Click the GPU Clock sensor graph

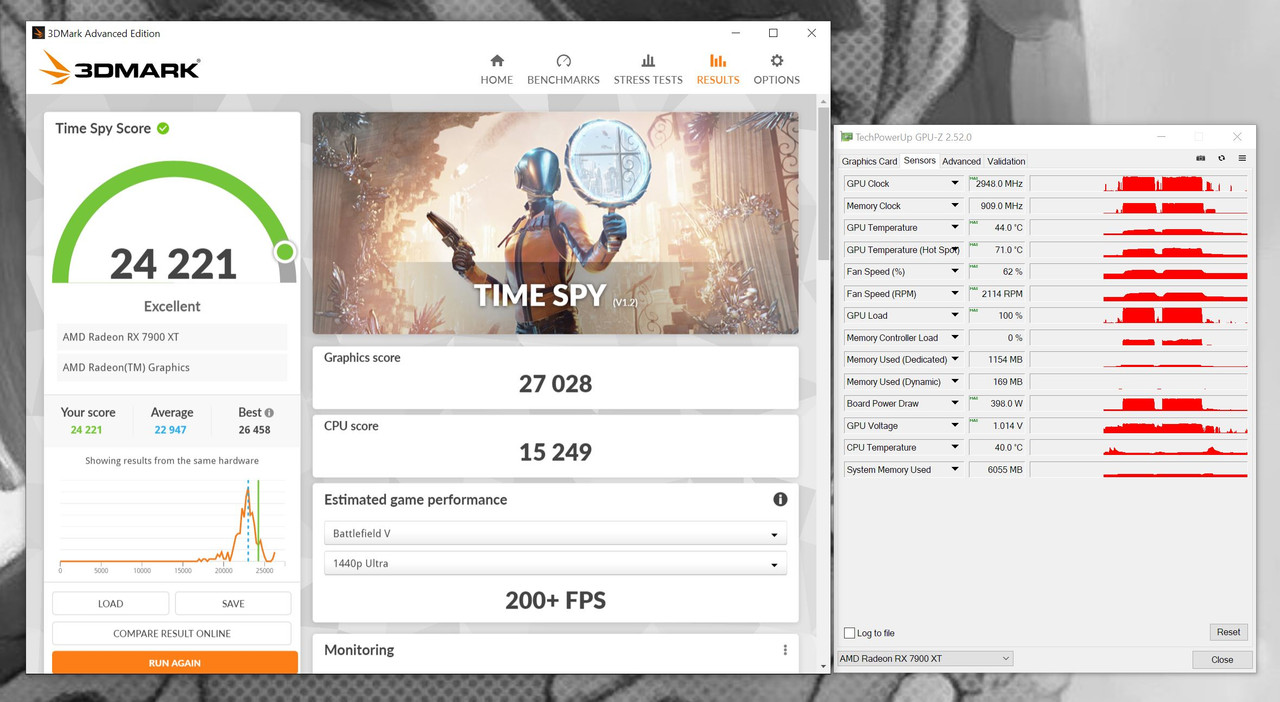click(x=1139, y=184)
